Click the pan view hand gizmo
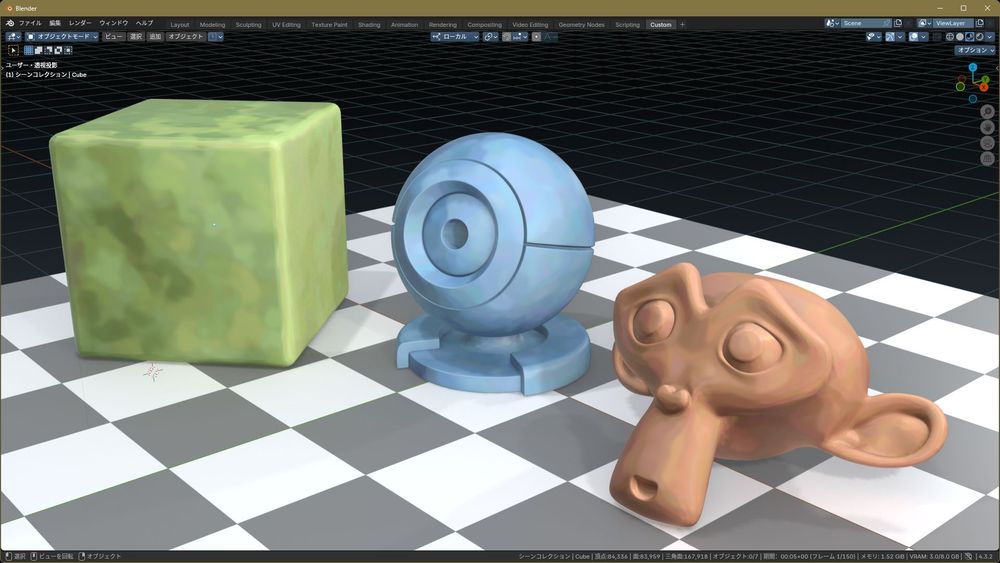 click(987, 127)
